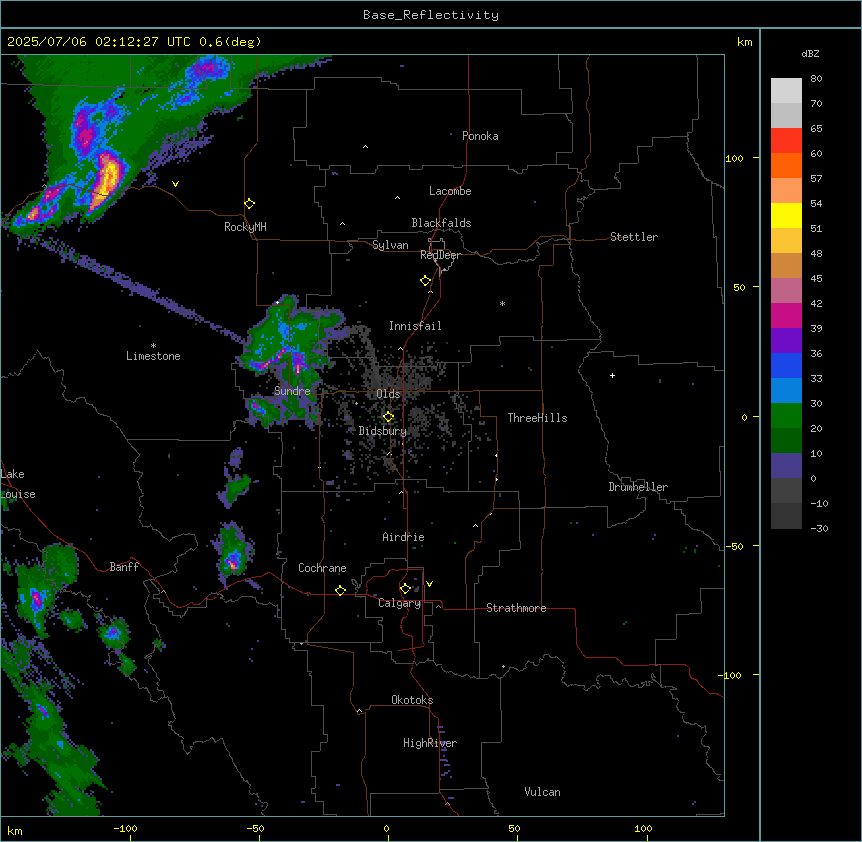Choose the peach legend swatch between 57 and 54

[786, 191]
